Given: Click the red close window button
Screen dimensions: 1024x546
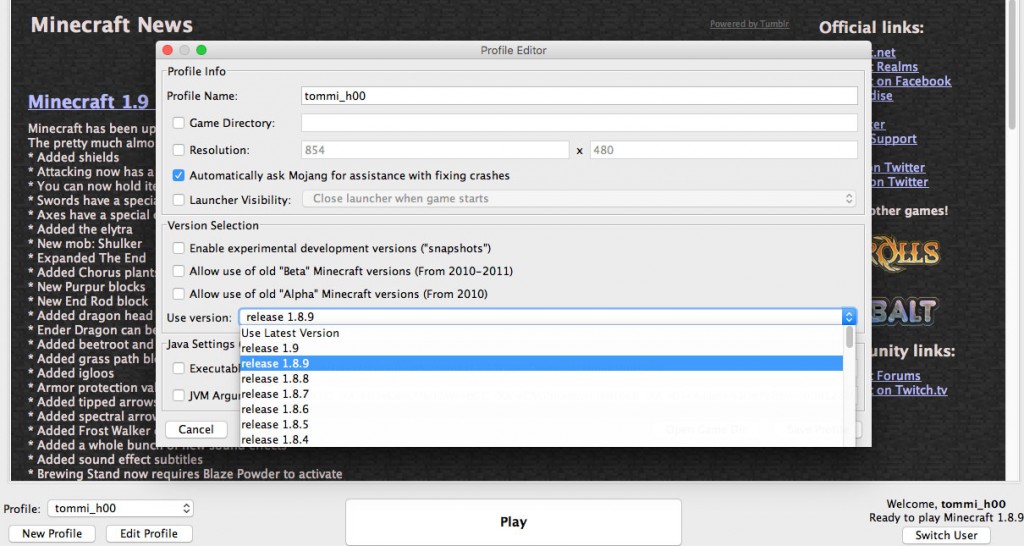Looking at the screenshot, I should point(167,50).
